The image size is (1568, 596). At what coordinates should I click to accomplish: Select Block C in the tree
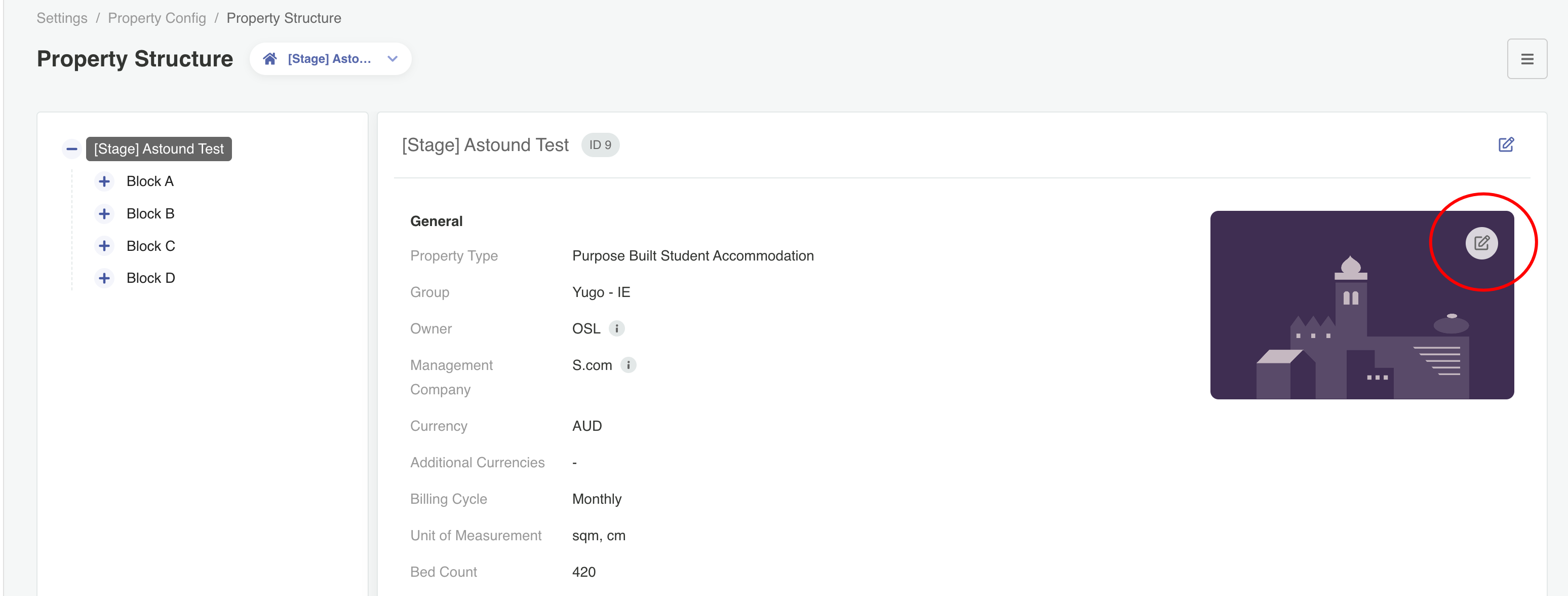pos(150,246)
